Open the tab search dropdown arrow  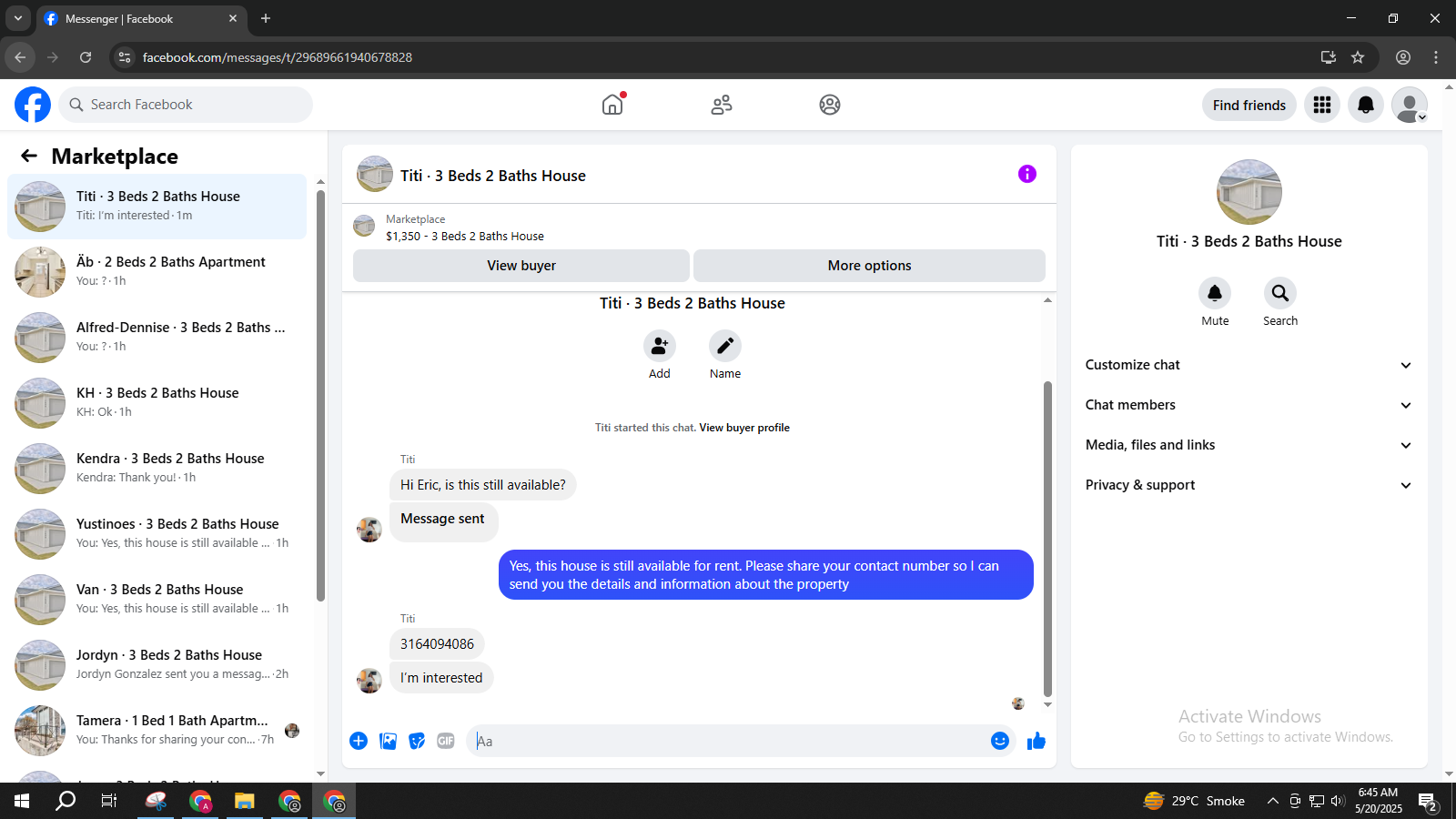pyautogui.click(x=17, y=18)
